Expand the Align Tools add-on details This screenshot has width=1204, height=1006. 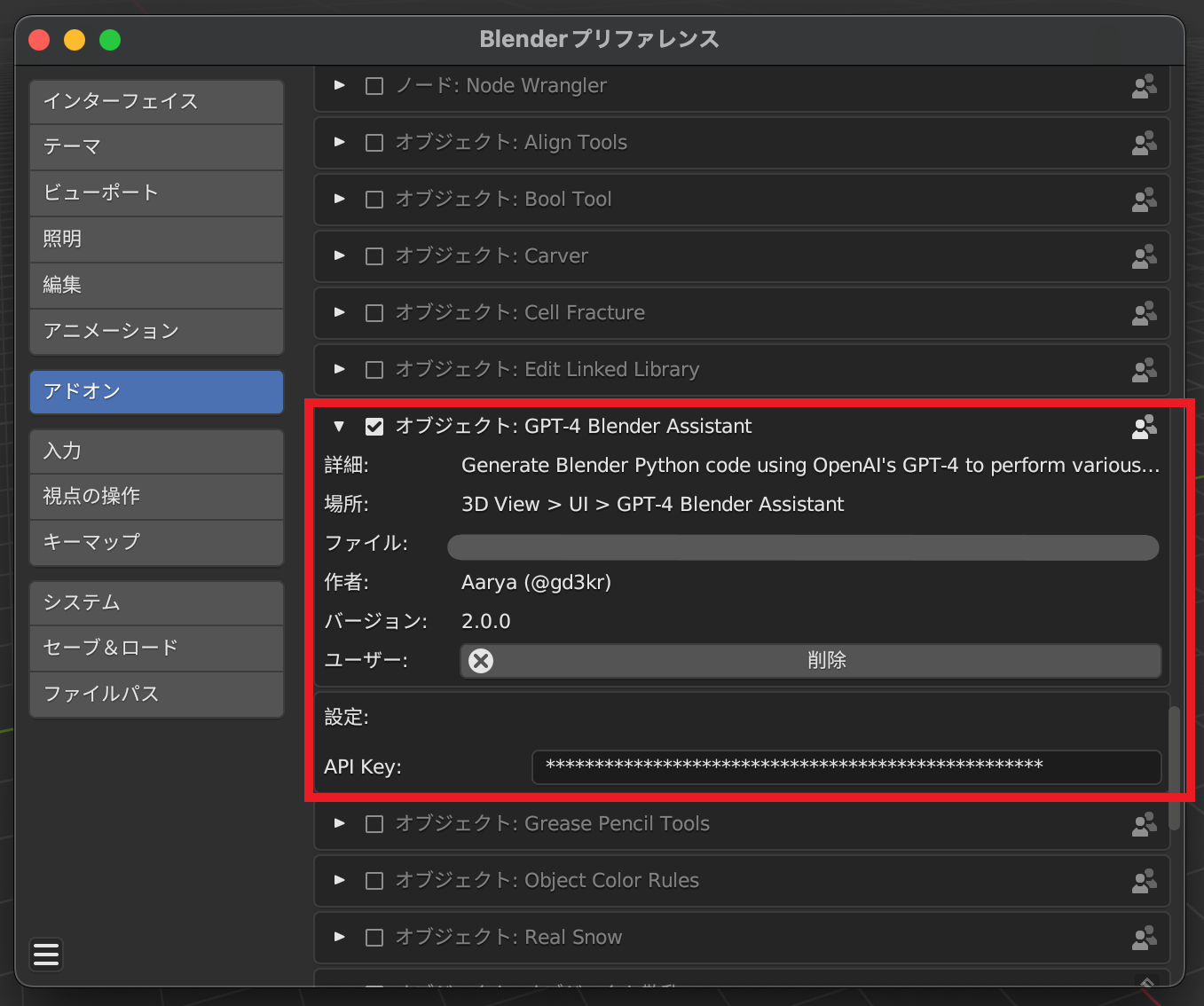pos(339,142)
